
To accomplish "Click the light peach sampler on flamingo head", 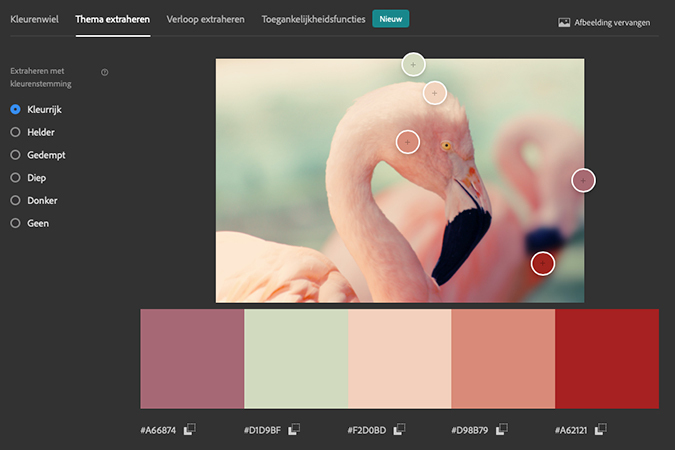I will 434,93.
